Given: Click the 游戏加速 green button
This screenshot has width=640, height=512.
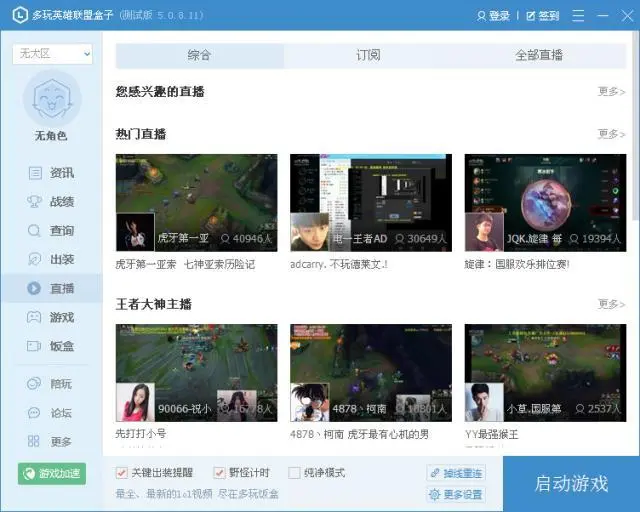Looking at the screenshot, I should pos(52,474).
